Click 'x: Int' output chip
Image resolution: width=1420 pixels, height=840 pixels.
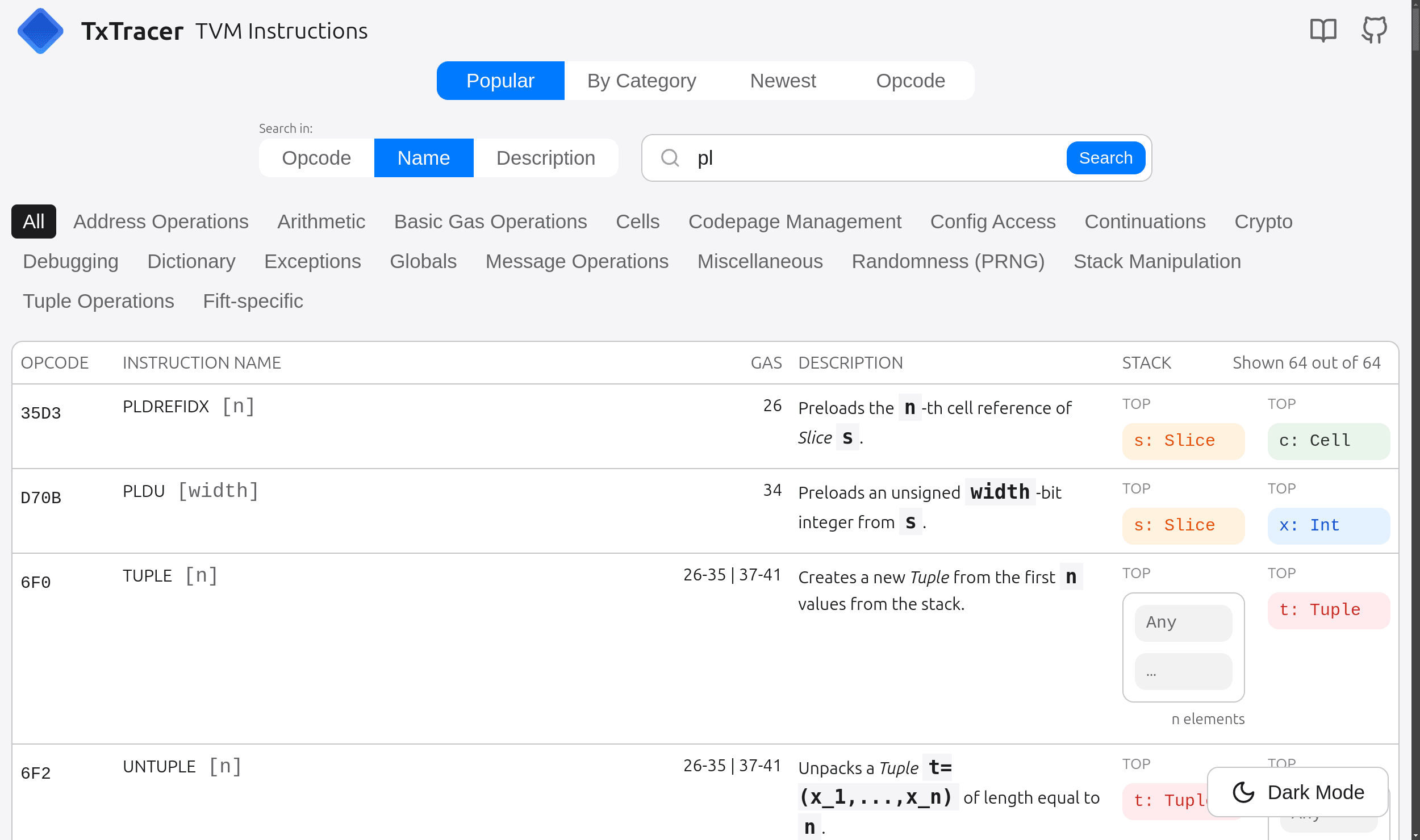[x=1329, y=525]
